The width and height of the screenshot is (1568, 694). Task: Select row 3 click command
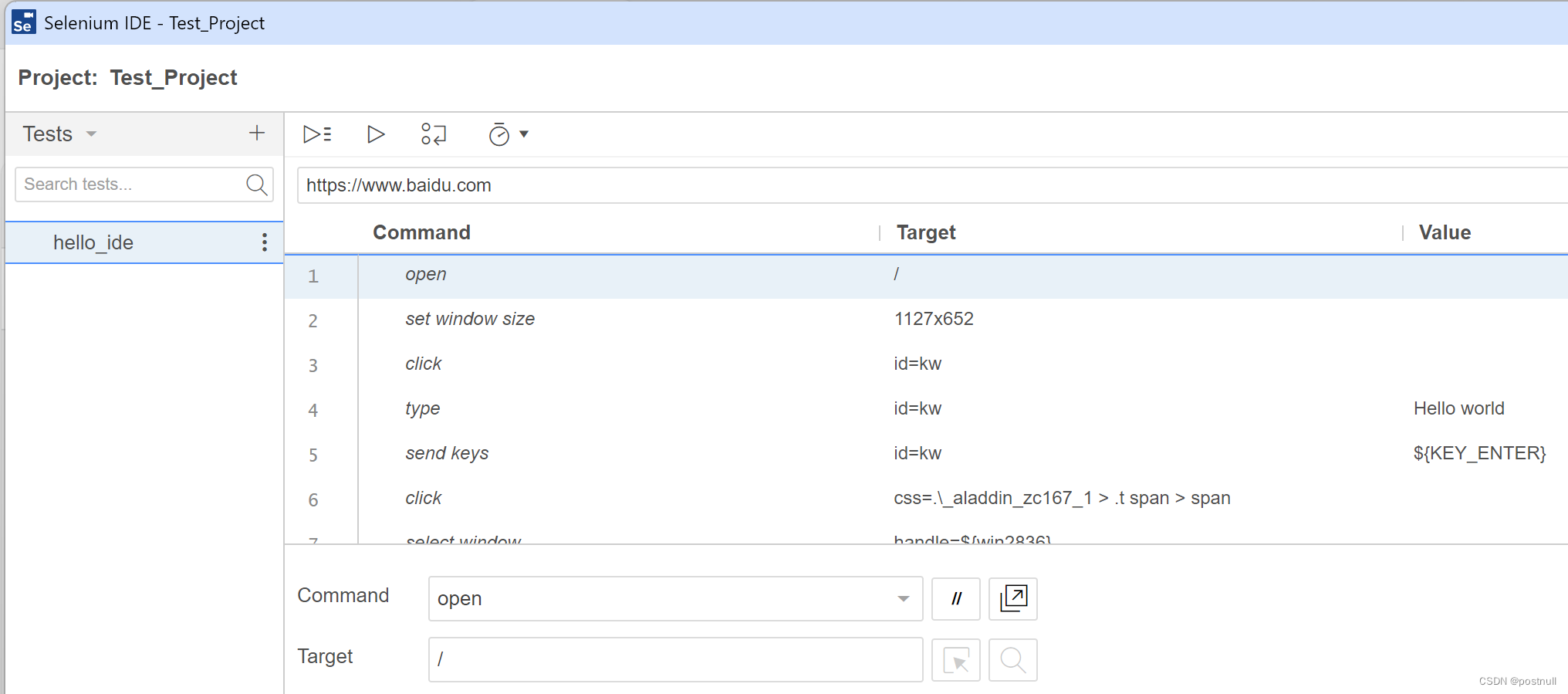tap(926, 364)
